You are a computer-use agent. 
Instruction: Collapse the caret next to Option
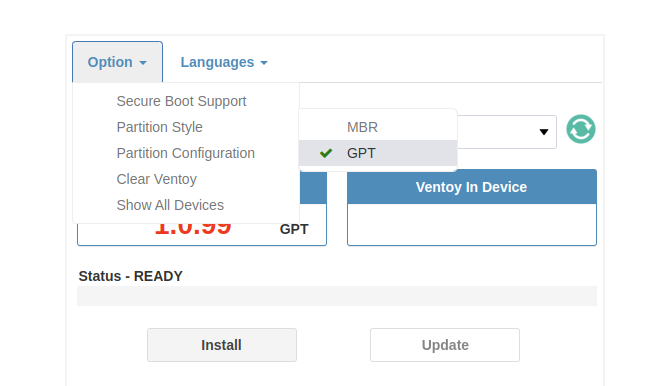(x=143, y=63)
